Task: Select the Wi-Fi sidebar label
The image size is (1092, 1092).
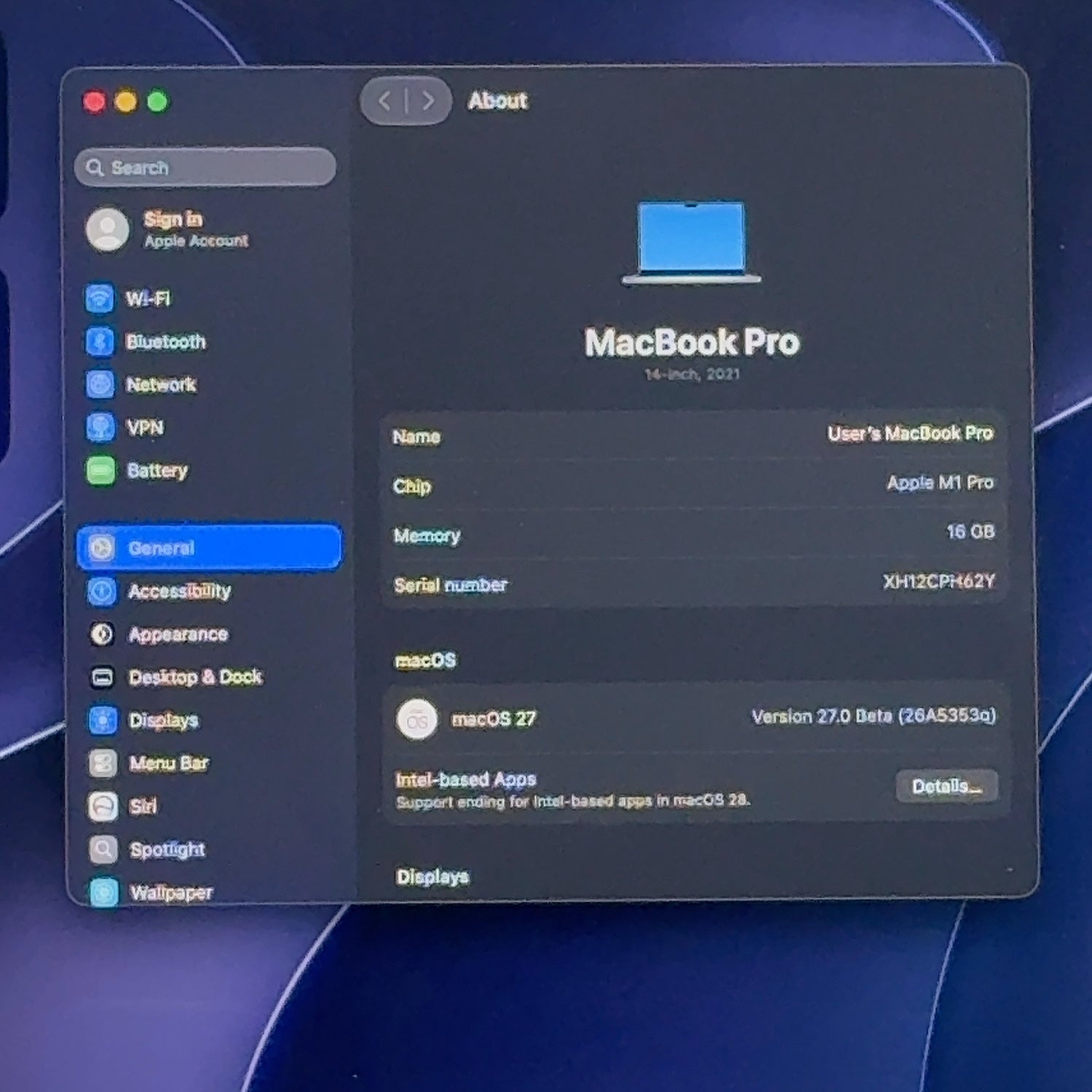Action: (x=148, y=298)
